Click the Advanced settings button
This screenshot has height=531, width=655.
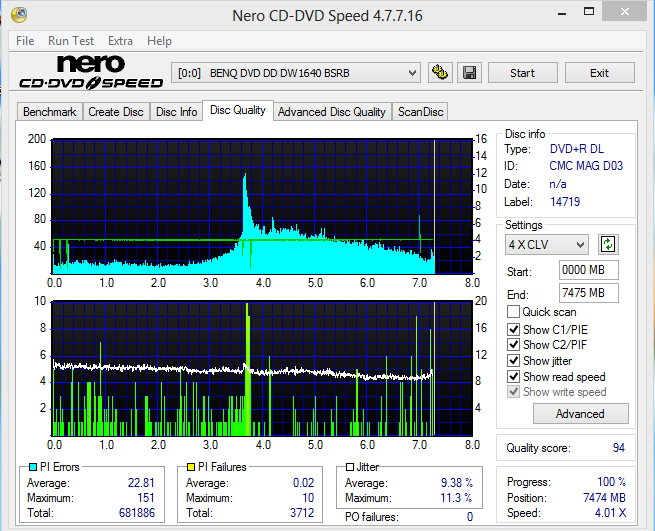tap(580, 414)
